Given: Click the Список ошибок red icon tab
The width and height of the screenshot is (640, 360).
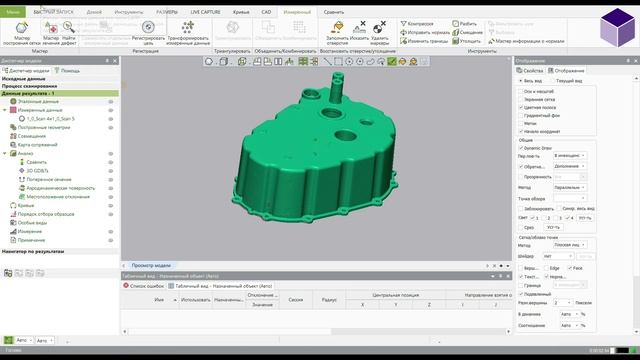Looking at the screenshot, I should pos(143,286).
